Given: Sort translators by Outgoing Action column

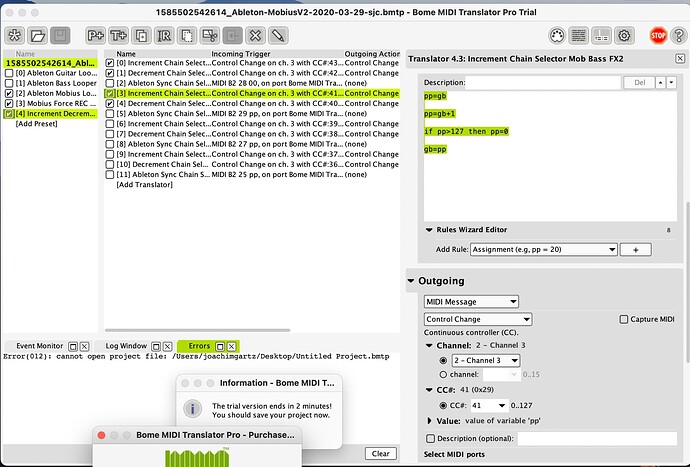Looking at the screenshot, I should (372, 54).
